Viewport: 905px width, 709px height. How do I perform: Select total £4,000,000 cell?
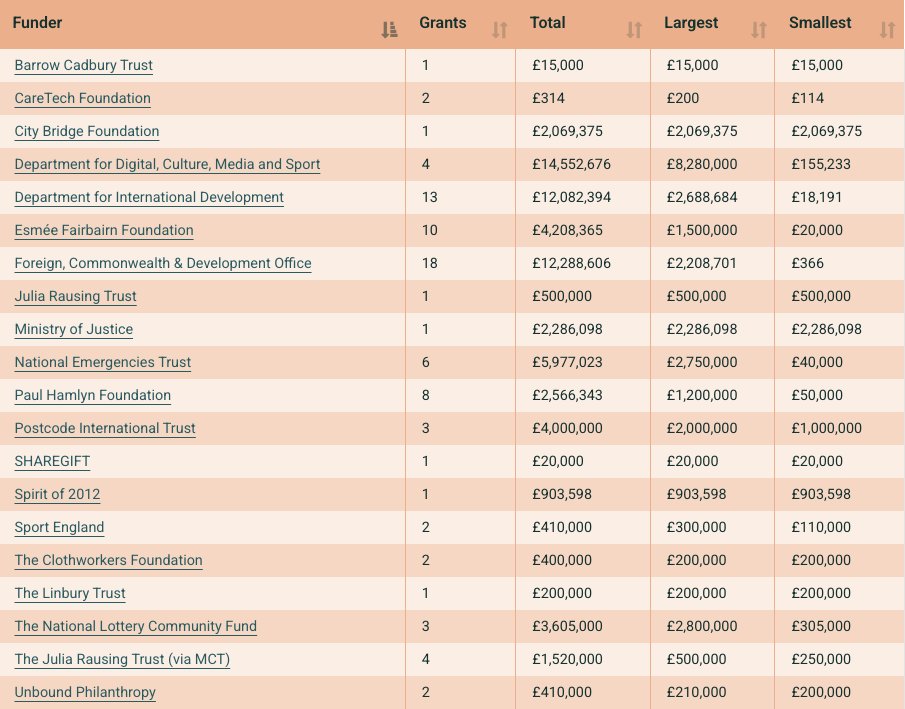(583, 428)
